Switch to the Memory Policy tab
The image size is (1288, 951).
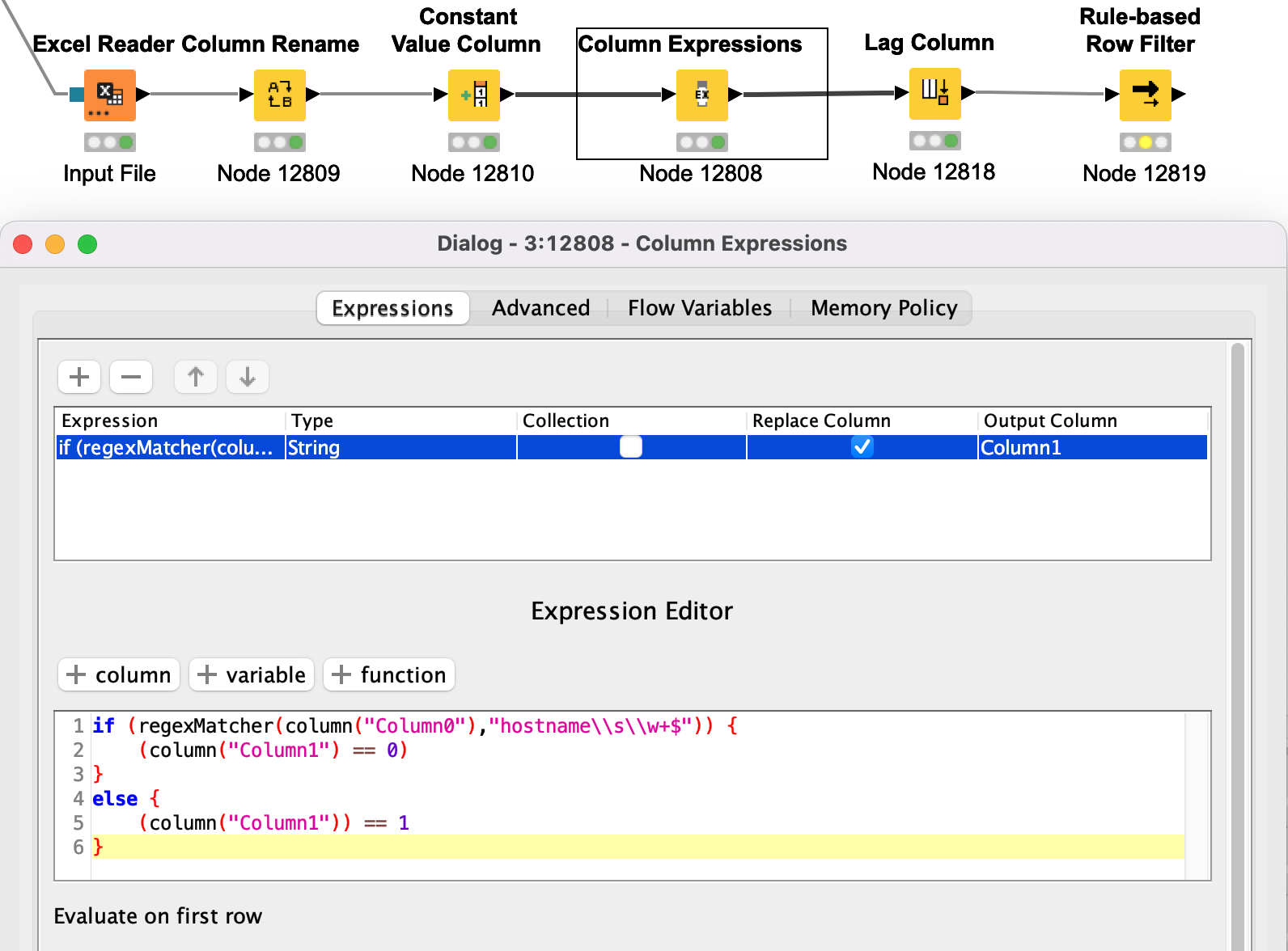coord(883,308)
